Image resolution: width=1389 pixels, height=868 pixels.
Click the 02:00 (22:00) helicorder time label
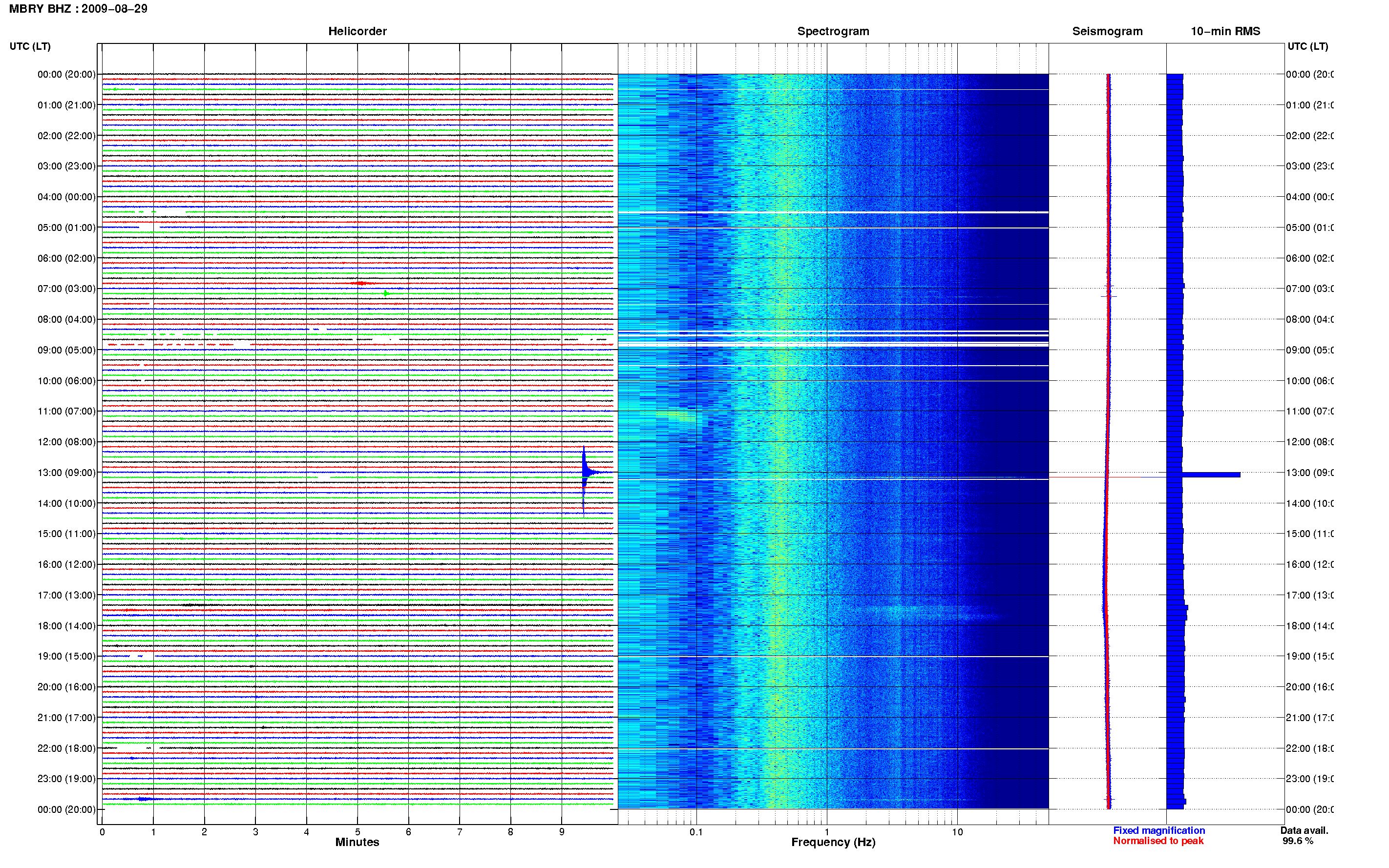pos(66,136)
